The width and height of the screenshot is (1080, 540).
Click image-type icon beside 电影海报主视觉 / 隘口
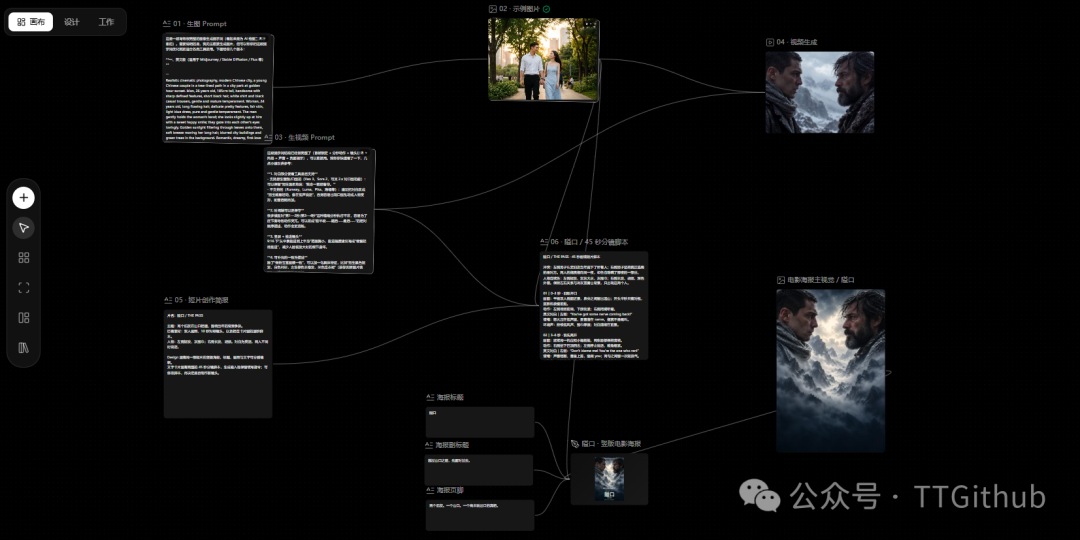point(780,280)
